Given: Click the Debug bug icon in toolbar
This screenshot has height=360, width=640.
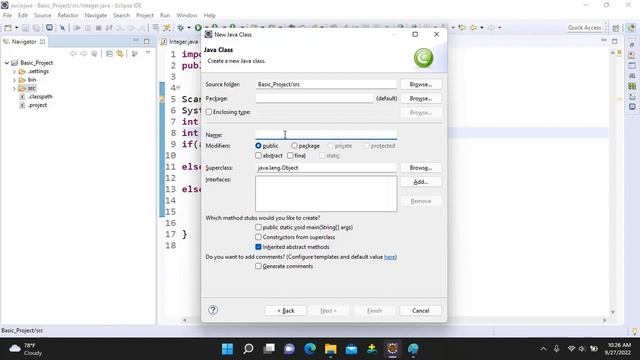Looking at the screenshot, I should coord(180,28).
